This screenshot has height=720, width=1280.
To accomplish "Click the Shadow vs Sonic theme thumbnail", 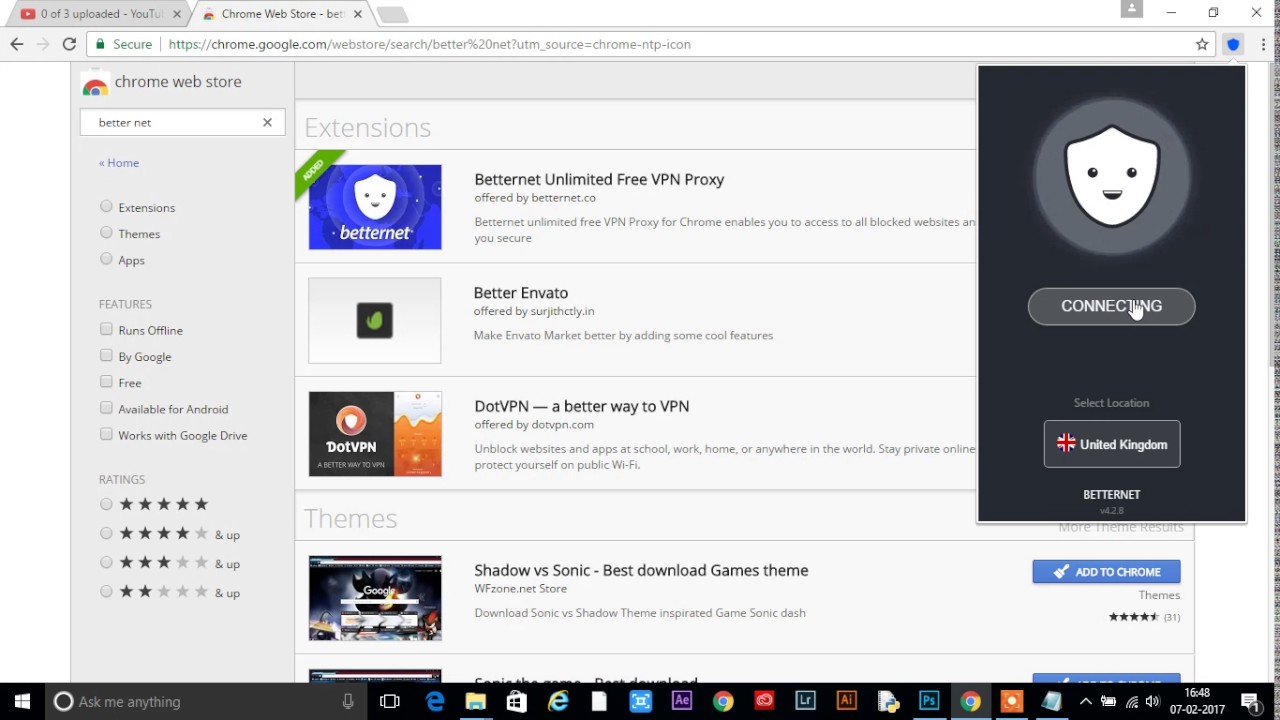I will coord(375,598).
